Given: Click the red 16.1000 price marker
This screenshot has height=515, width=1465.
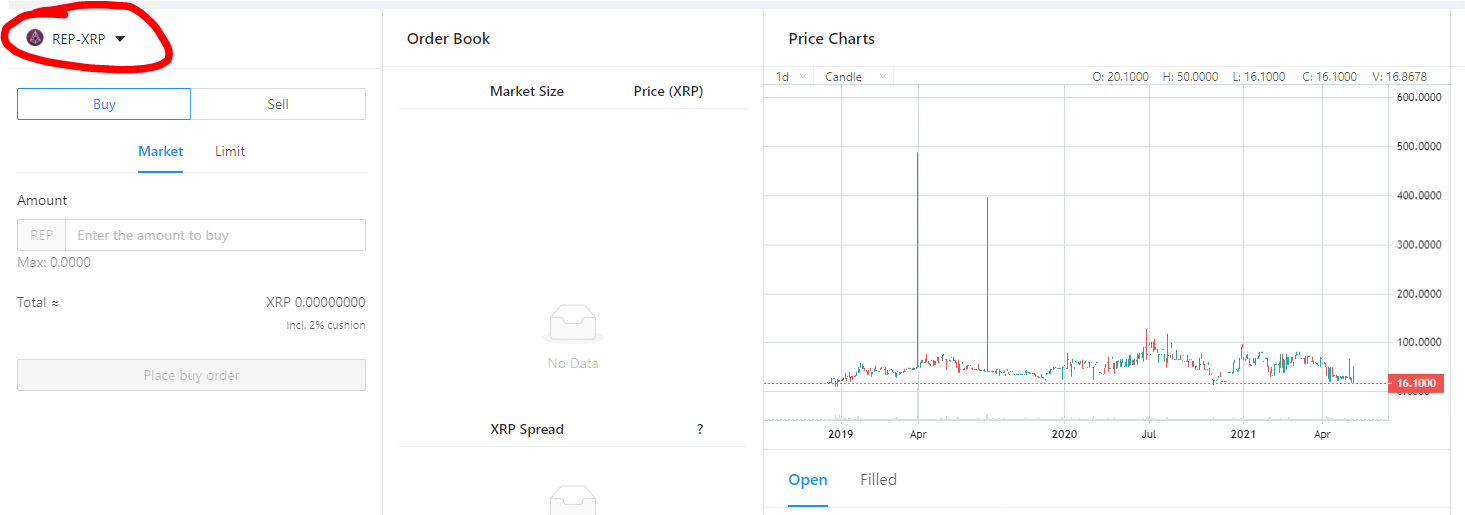Looking at the screenshot, I should point(1416,383).
